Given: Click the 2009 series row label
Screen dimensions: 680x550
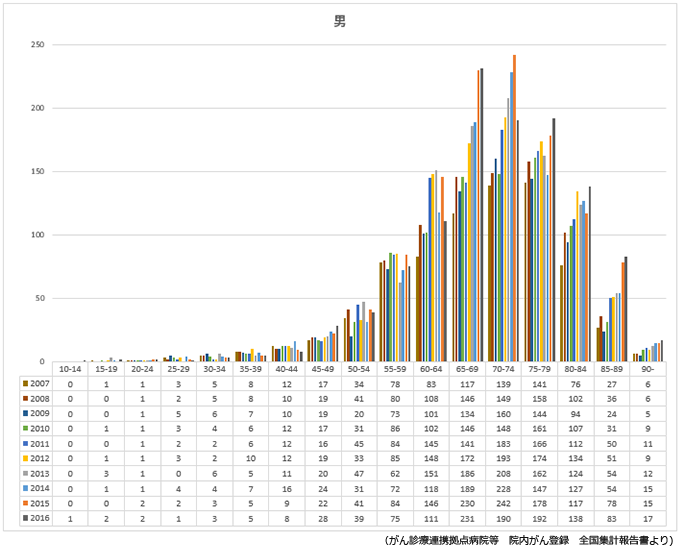Looking at the screenshot, I should click(x=39, y=412).
